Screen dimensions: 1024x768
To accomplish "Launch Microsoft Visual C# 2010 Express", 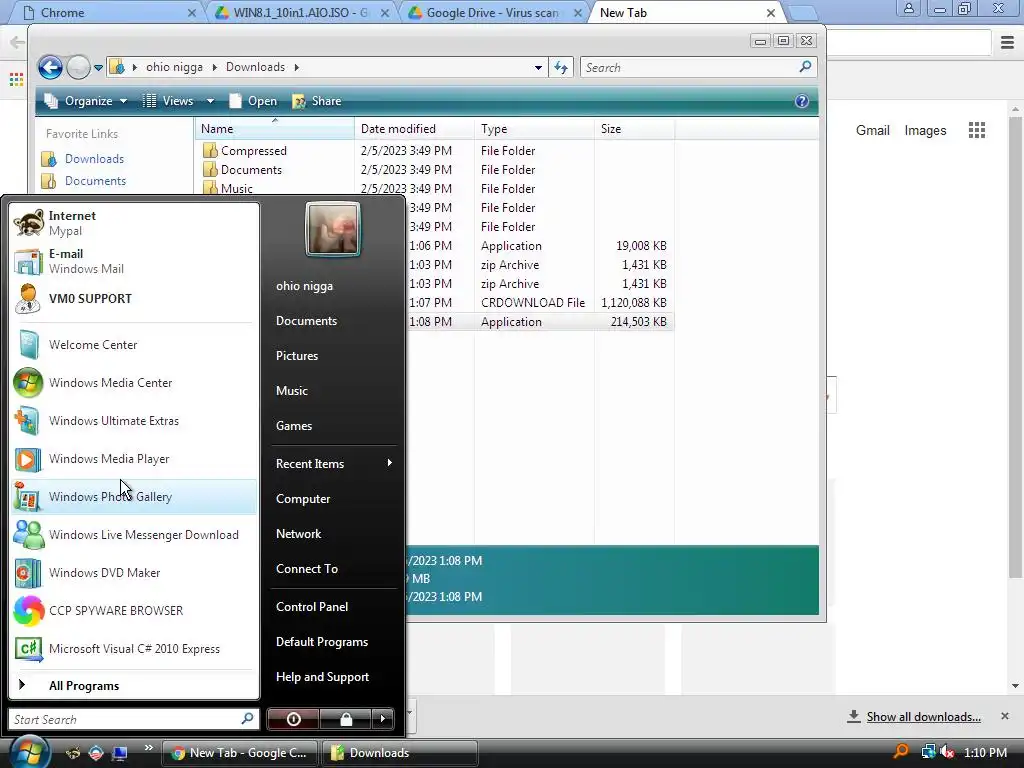I will coord(134,648).
